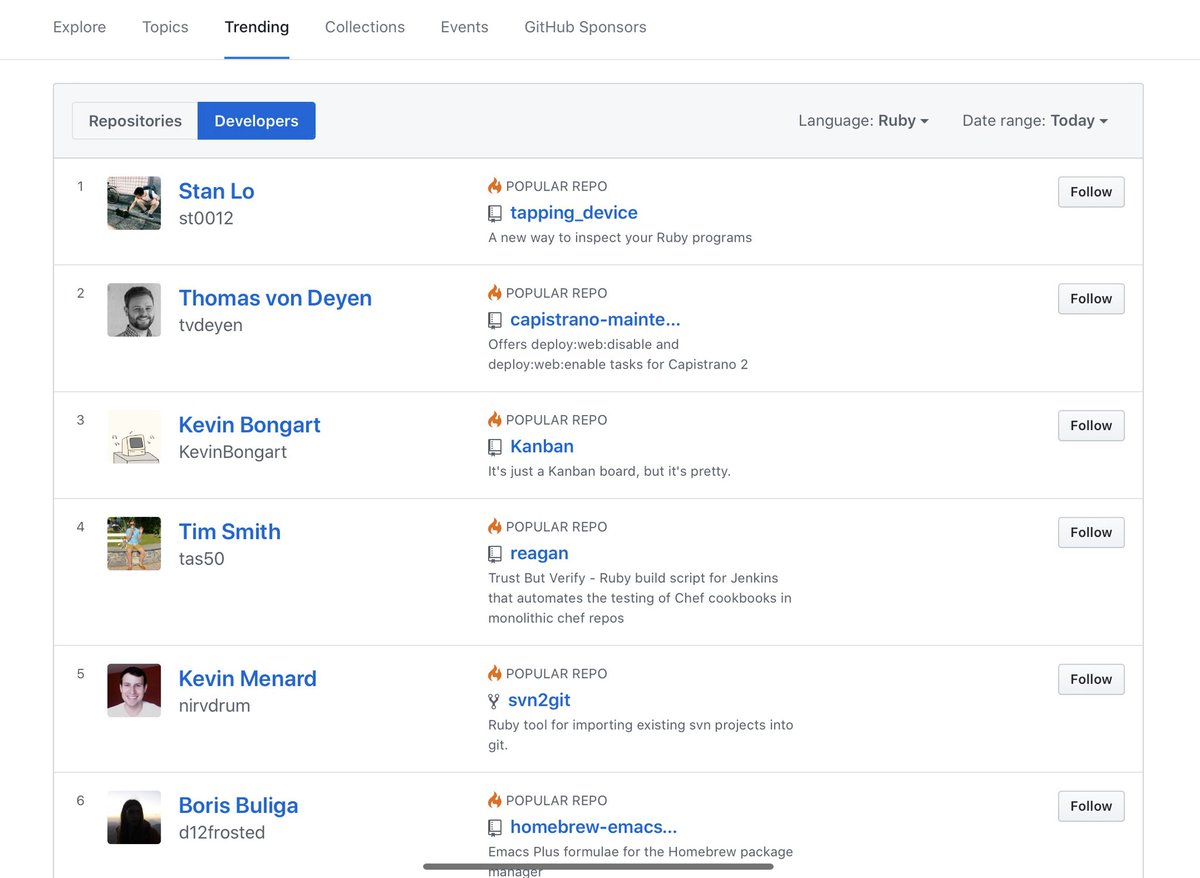Click Boris Buliga's dark avatar
Screen dimensions: 1200x878
[134, 818]
